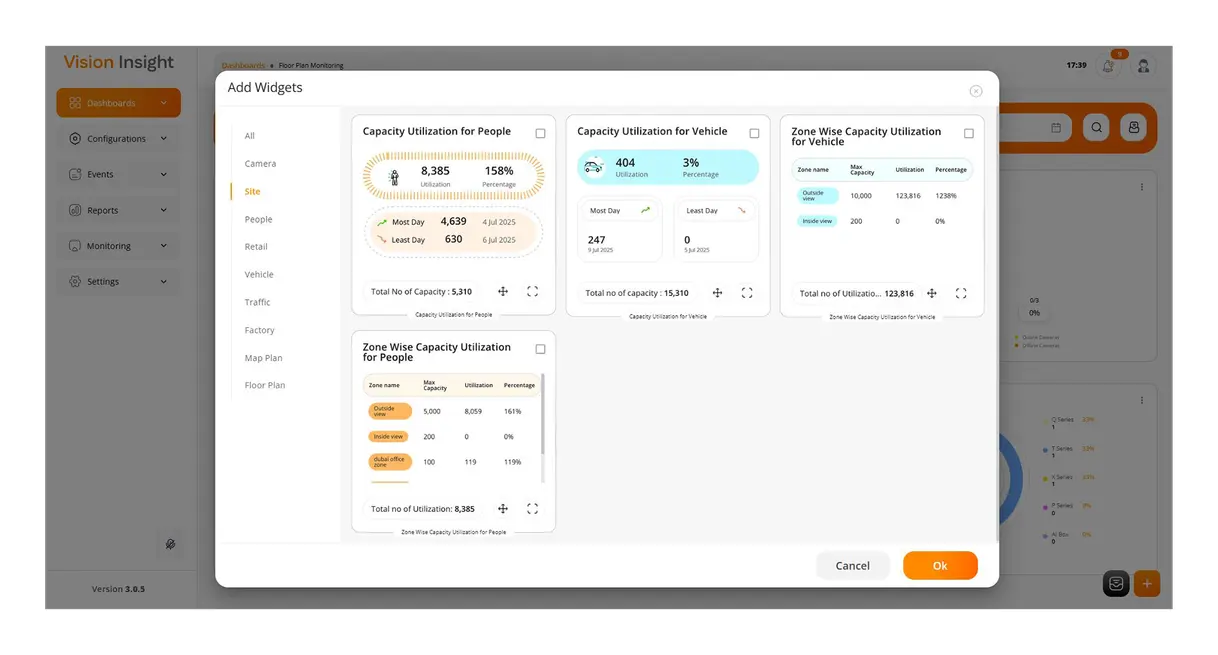Open Settings in the sidebar
This screenshot has height=655, width=1218.
(118, 282)
